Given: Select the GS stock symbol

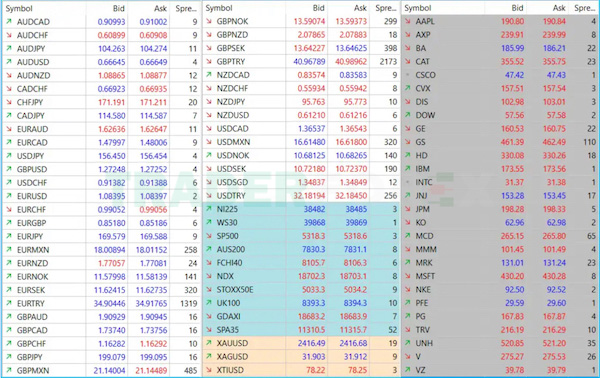Looking at the screenshot, I should click(421, 142).
